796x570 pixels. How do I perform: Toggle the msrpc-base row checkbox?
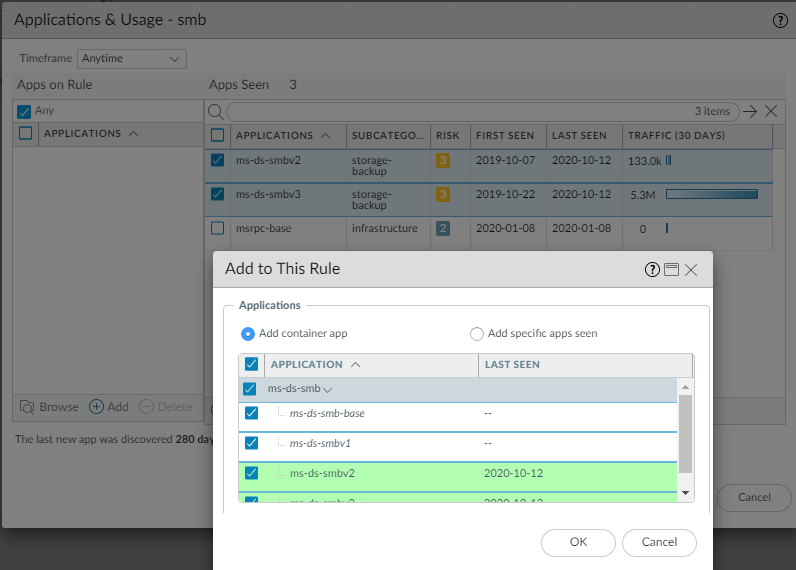pos(218,228)
